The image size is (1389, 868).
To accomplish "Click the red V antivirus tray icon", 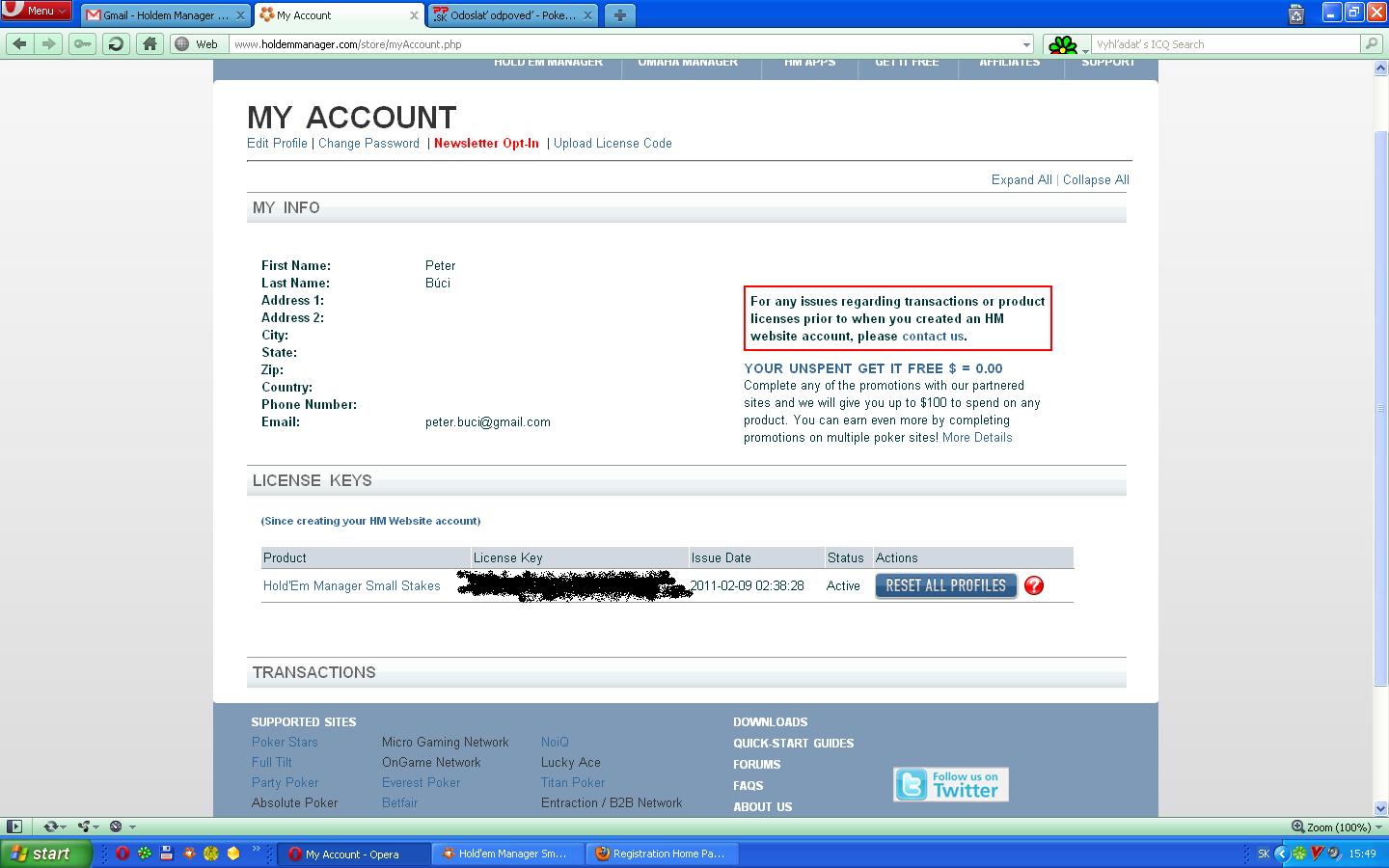I will point(1317,854).
